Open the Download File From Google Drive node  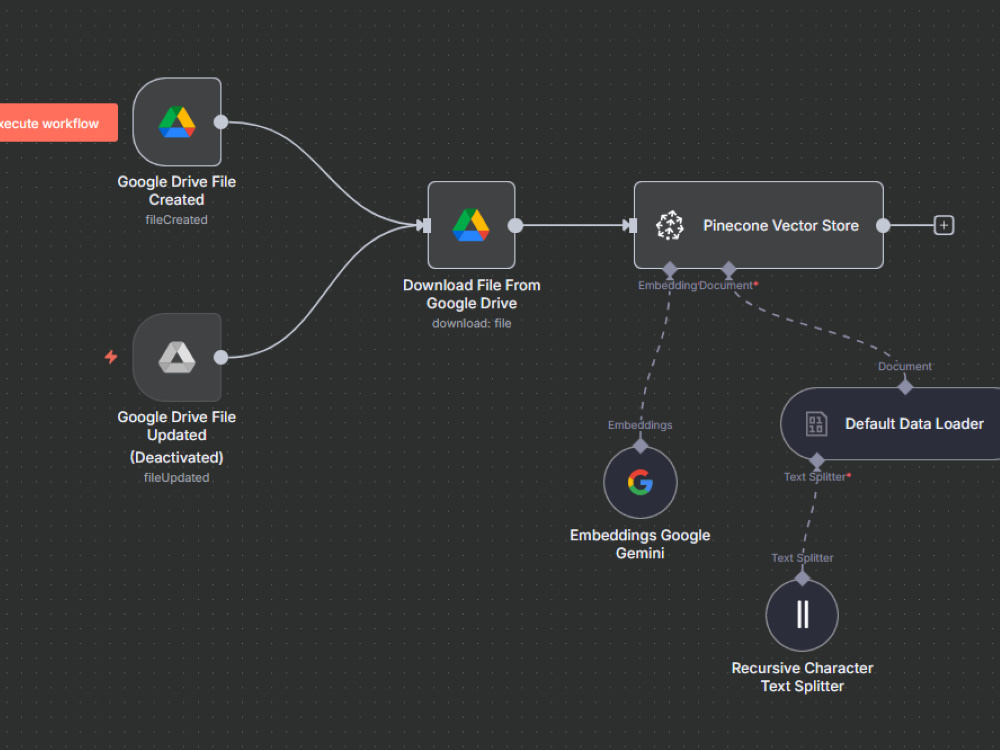click(471, 225)
